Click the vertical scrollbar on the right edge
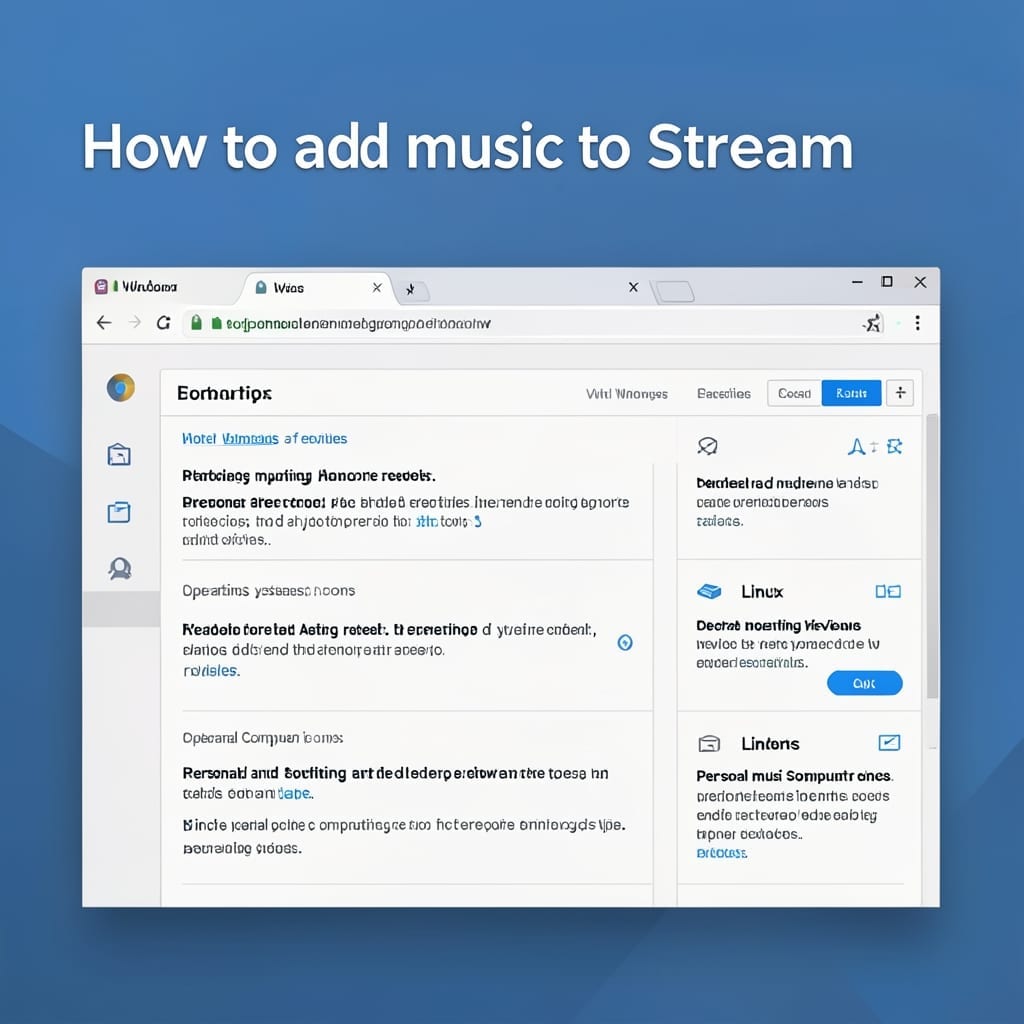The image size is (1024, 1024). (x=932, y=555)
